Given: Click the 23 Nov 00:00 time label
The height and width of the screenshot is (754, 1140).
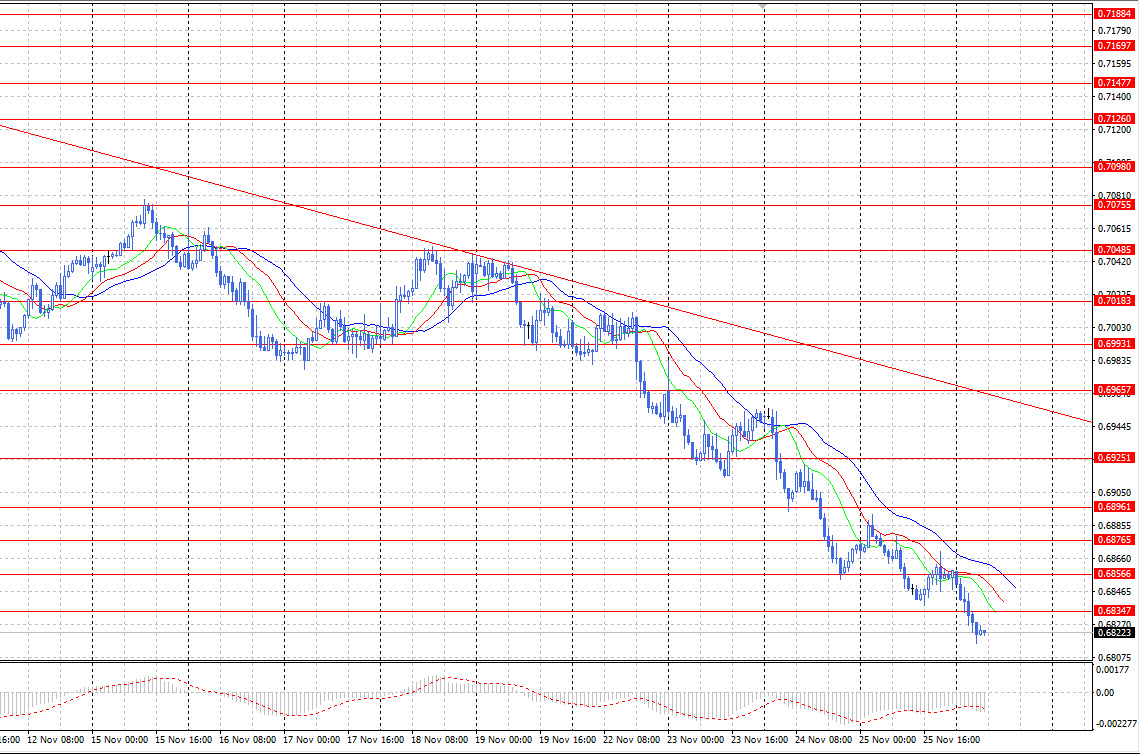Looking at the screenshot, I should (x=695, y=739).
